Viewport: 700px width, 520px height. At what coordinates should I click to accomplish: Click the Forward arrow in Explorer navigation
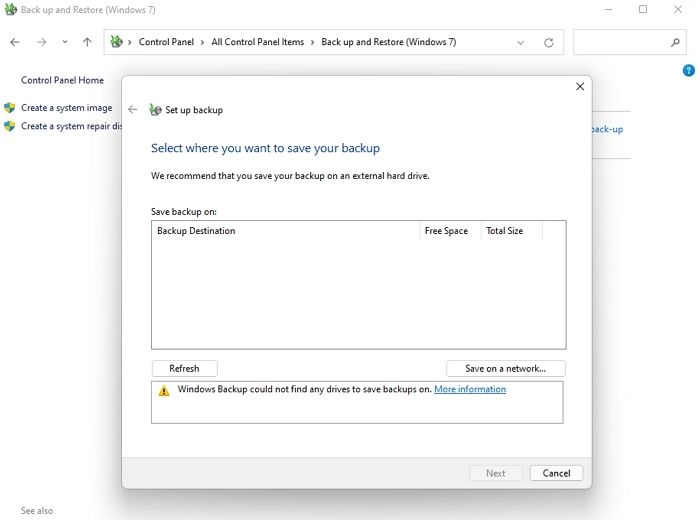click(x=42, y=42)
